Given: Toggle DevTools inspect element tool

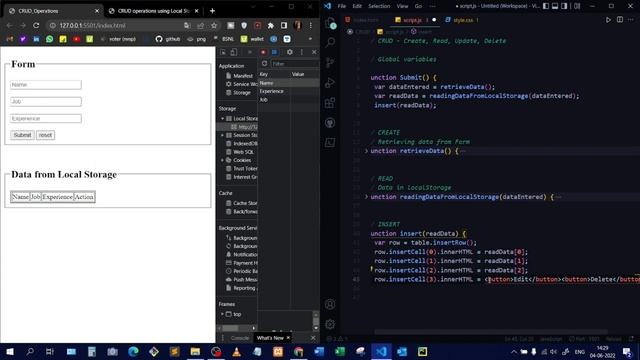Looking at the screenshot, I should [223, 52].
